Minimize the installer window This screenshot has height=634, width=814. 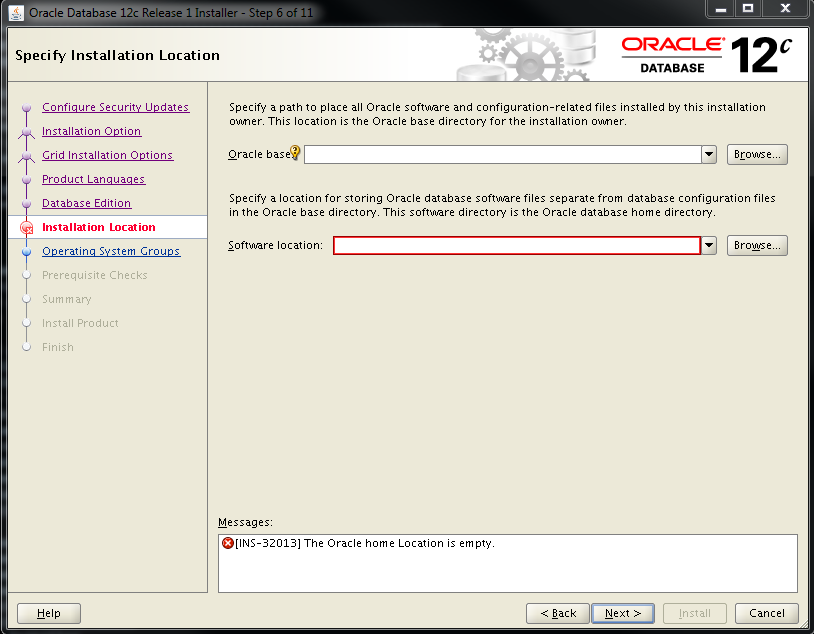coord(721,8)
